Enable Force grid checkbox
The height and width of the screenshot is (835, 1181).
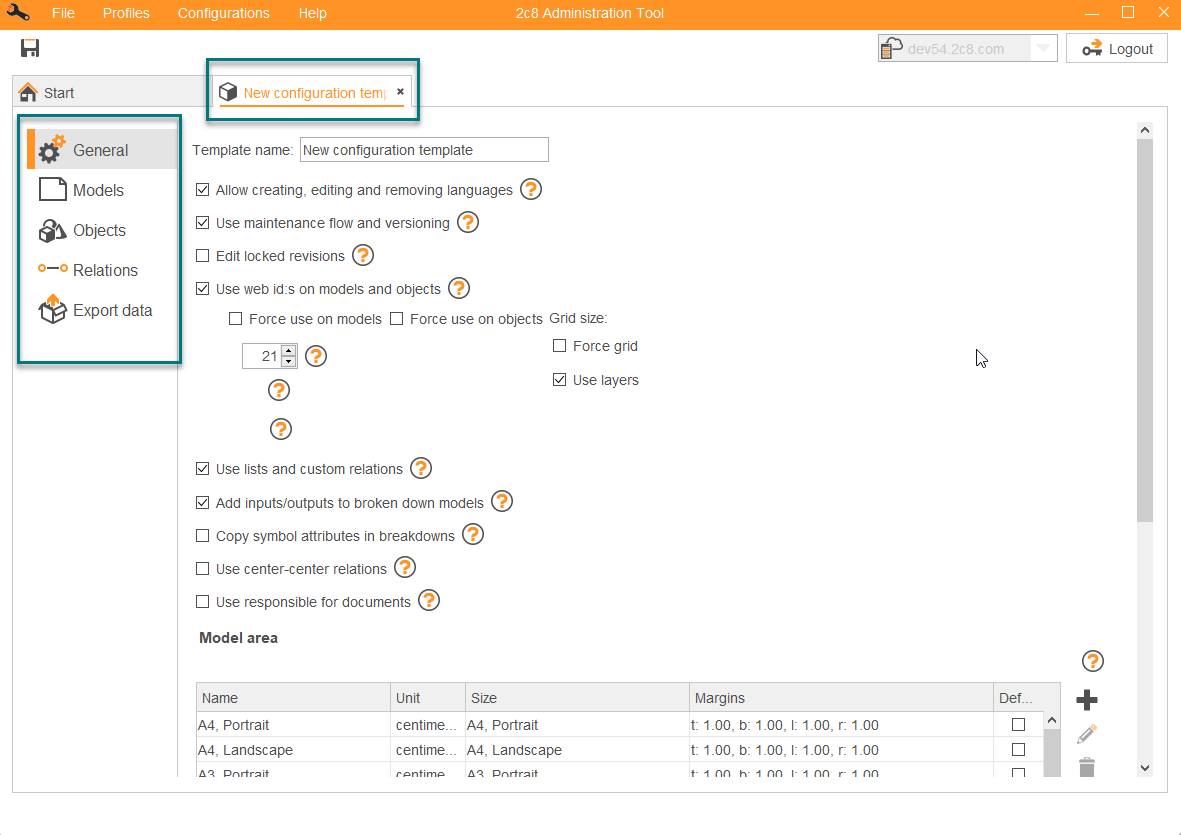pos(560,346)
